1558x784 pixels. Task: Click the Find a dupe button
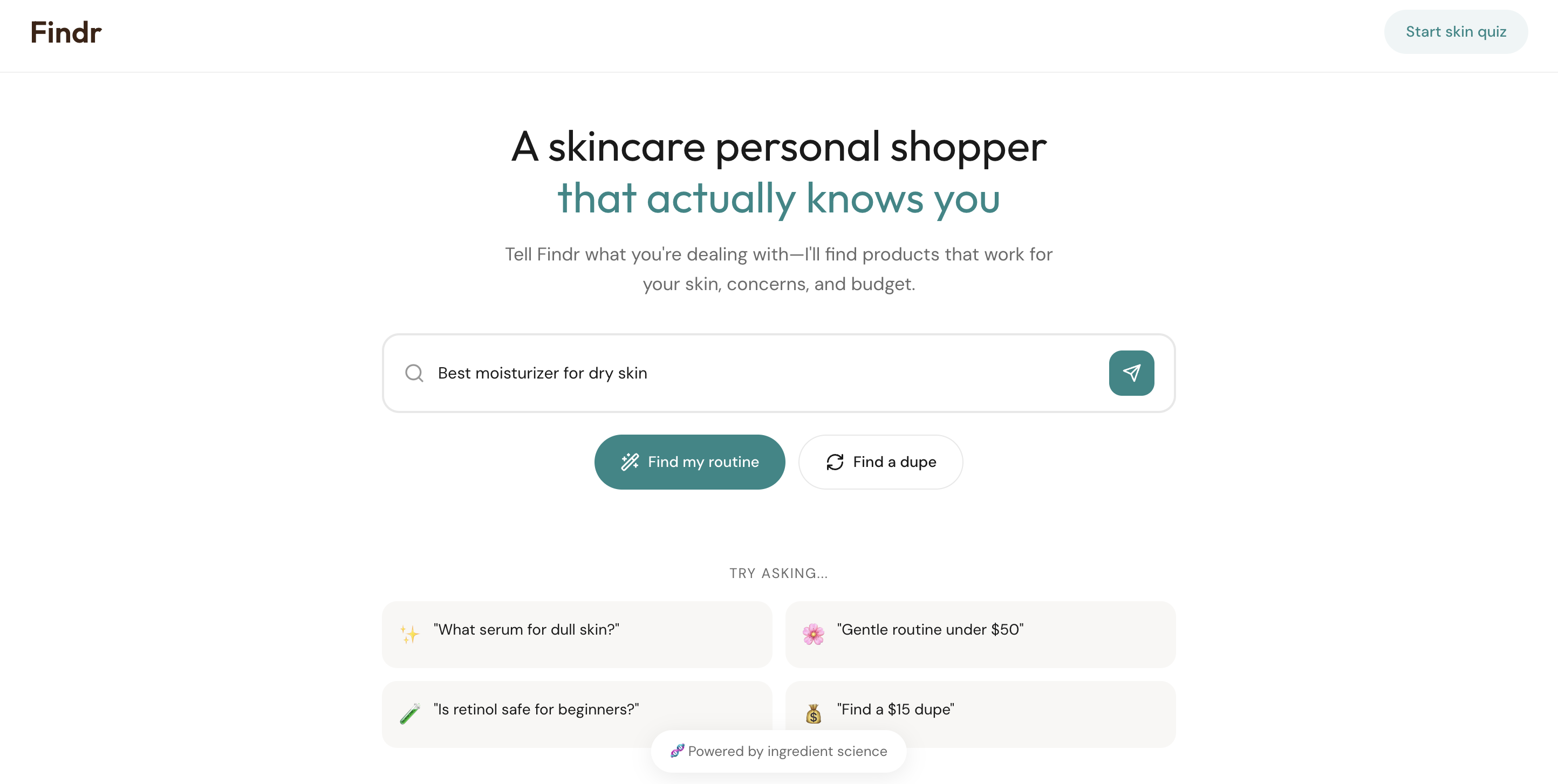(880, 461)
